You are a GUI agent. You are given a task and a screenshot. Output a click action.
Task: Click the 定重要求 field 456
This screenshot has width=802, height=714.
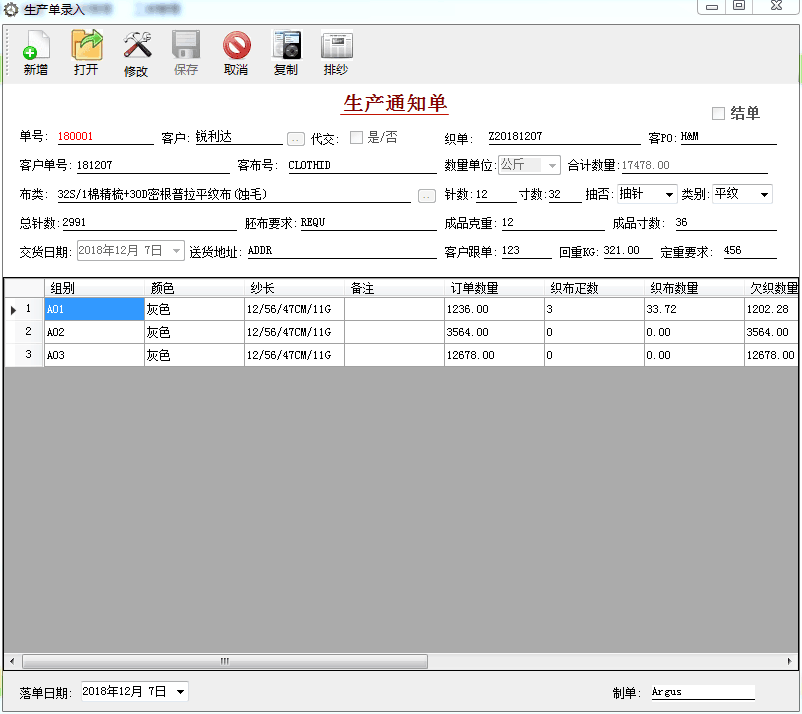click(x=749, y=251)
